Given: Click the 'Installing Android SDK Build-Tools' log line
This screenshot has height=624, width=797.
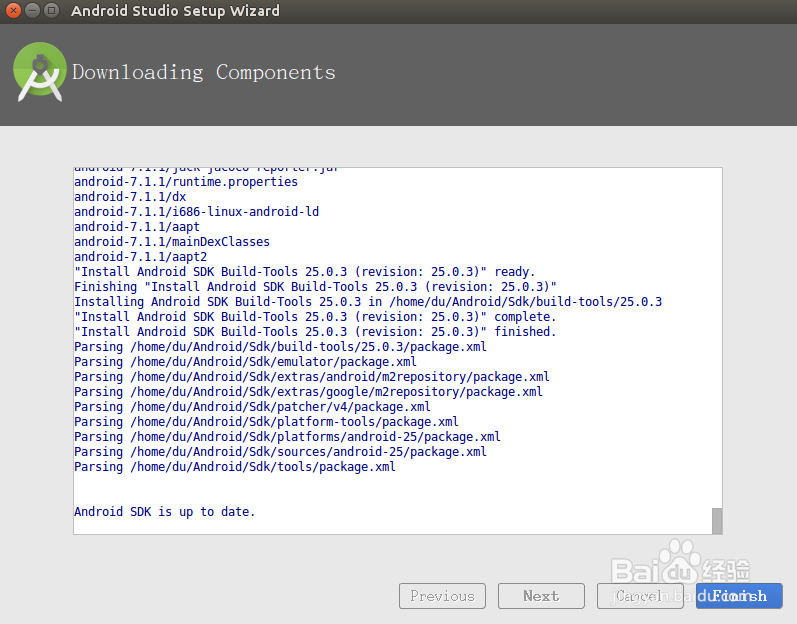Looking at the screenshot, I should 368,302.
